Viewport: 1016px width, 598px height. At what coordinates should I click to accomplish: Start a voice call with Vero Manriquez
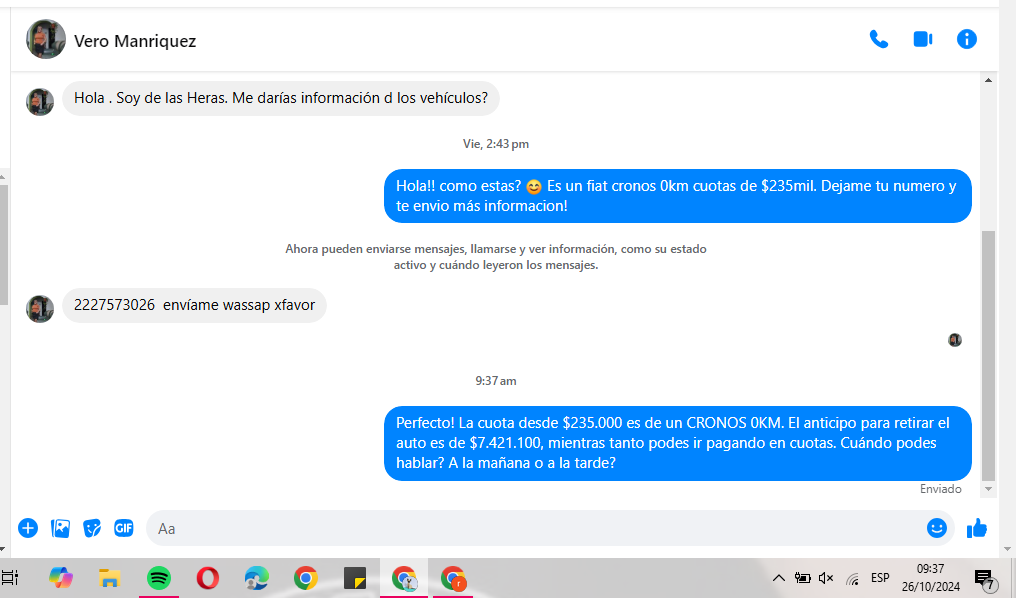879,40
